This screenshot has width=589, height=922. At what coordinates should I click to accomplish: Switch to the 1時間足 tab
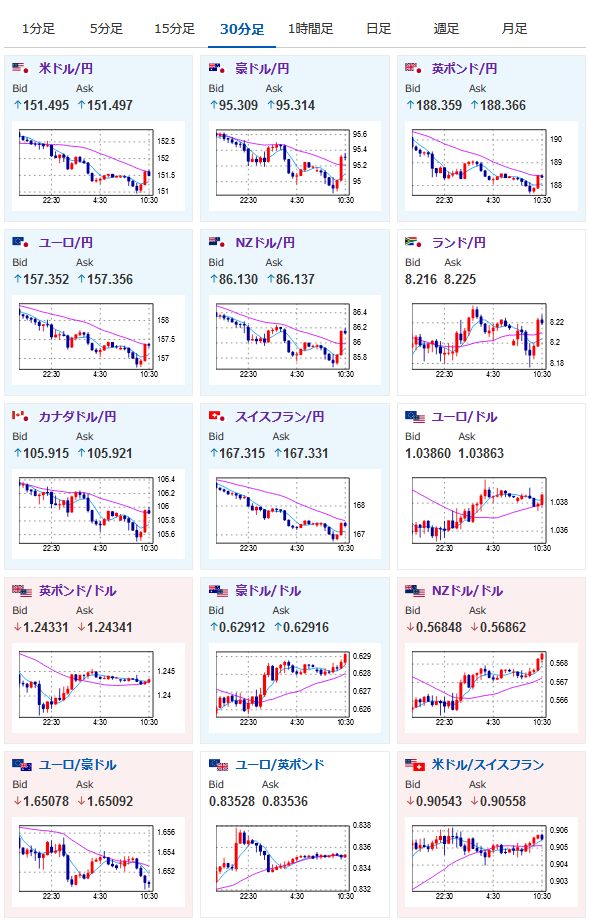tap(310, 28)
